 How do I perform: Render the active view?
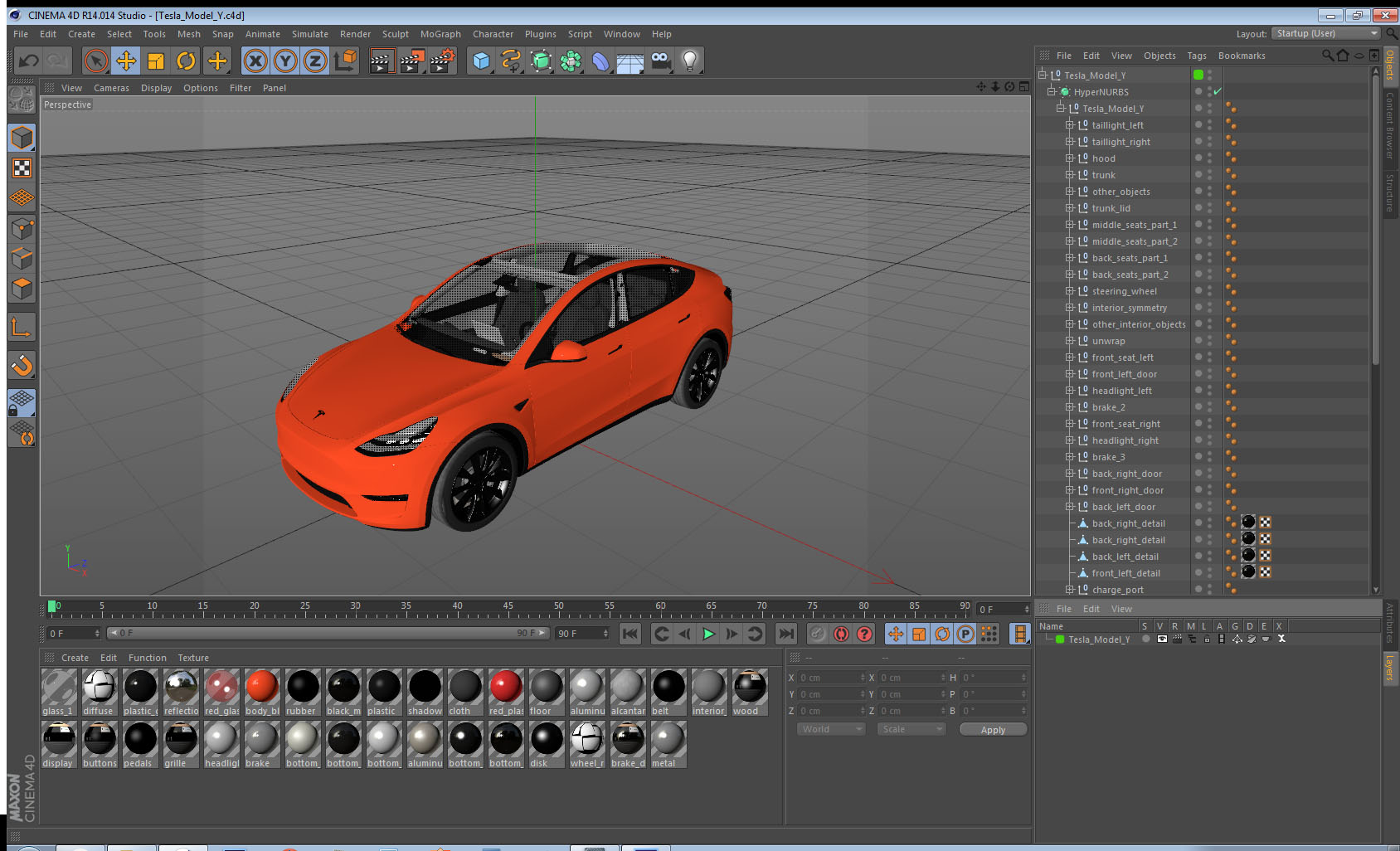click(x=382, y=61)
